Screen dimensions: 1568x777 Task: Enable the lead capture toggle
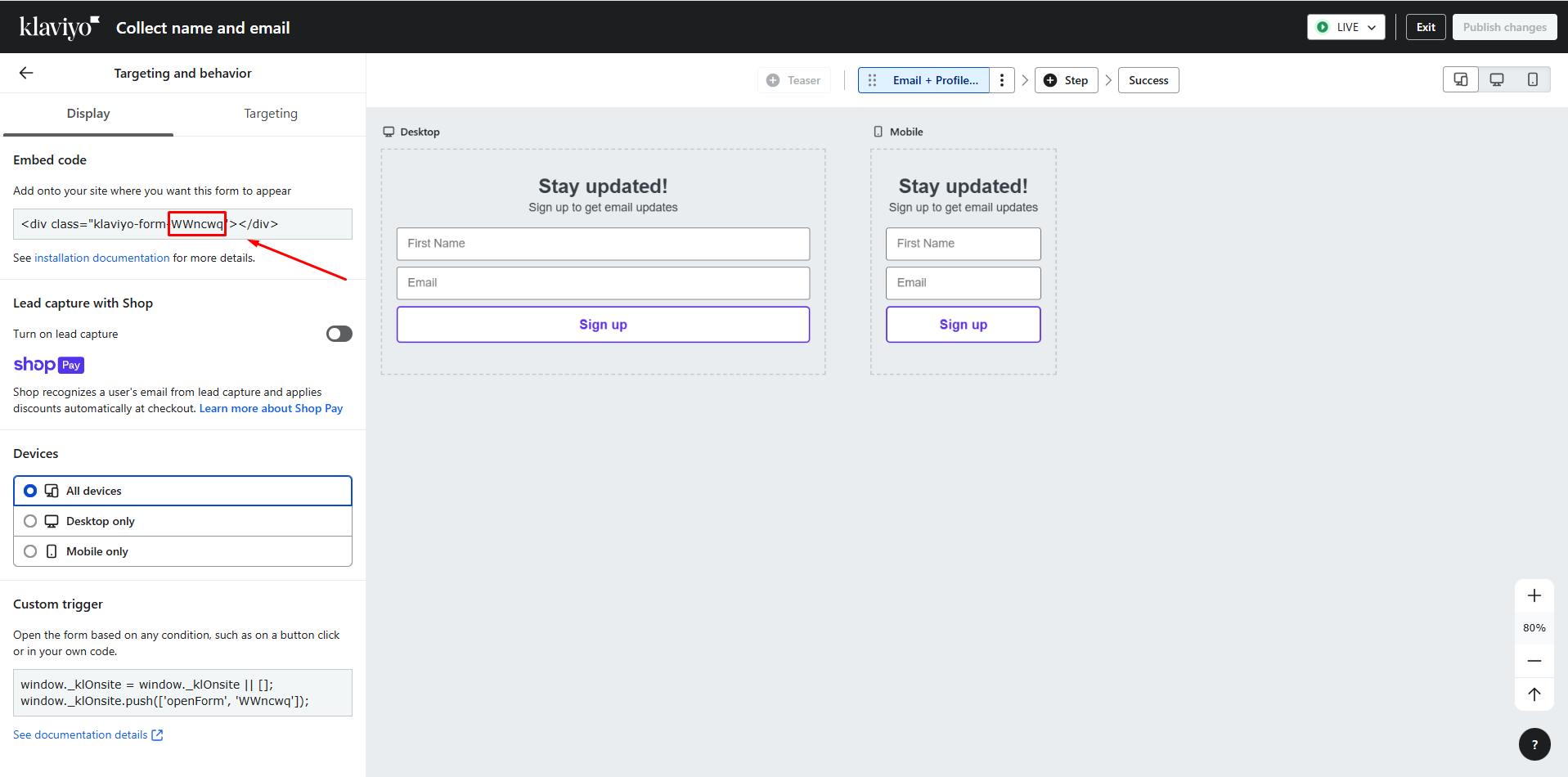(339, 334)
